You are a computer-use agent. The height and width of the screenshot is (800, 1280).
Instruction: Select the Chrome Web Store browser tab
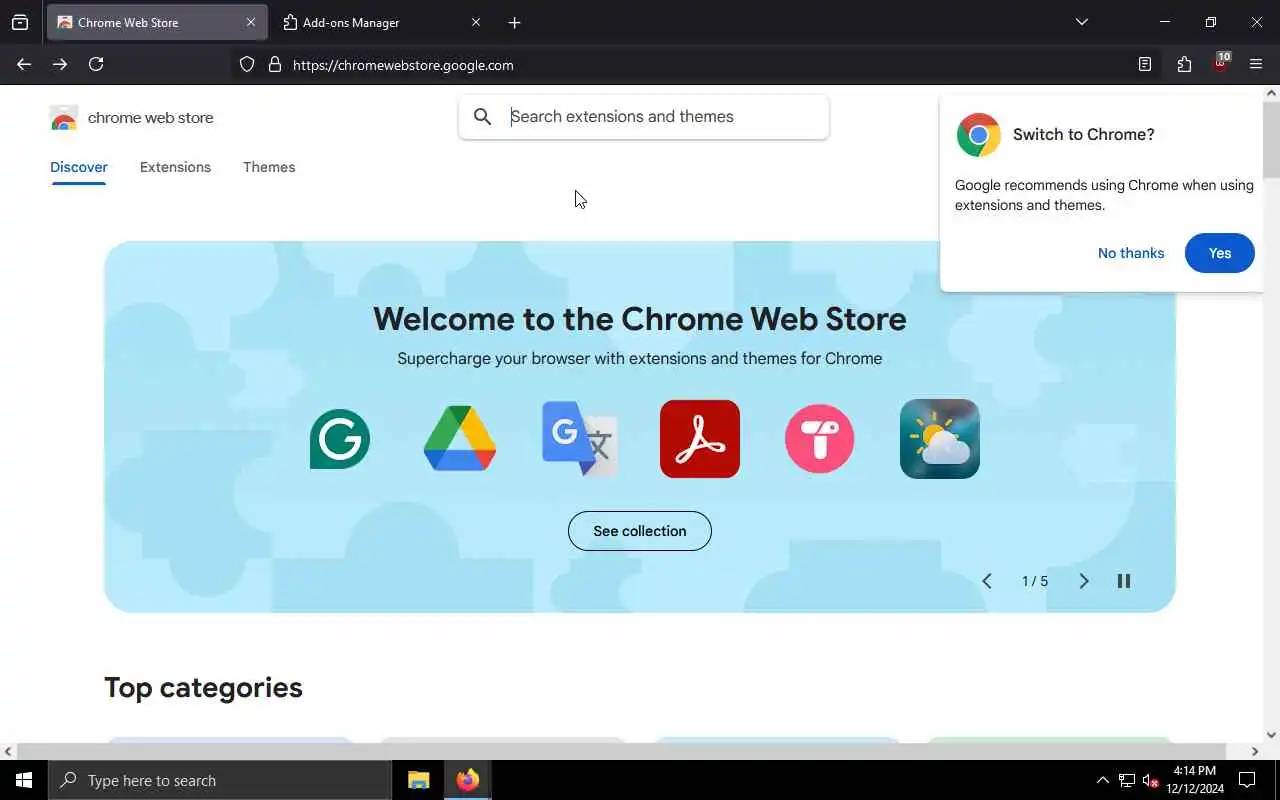click(157, 22)
